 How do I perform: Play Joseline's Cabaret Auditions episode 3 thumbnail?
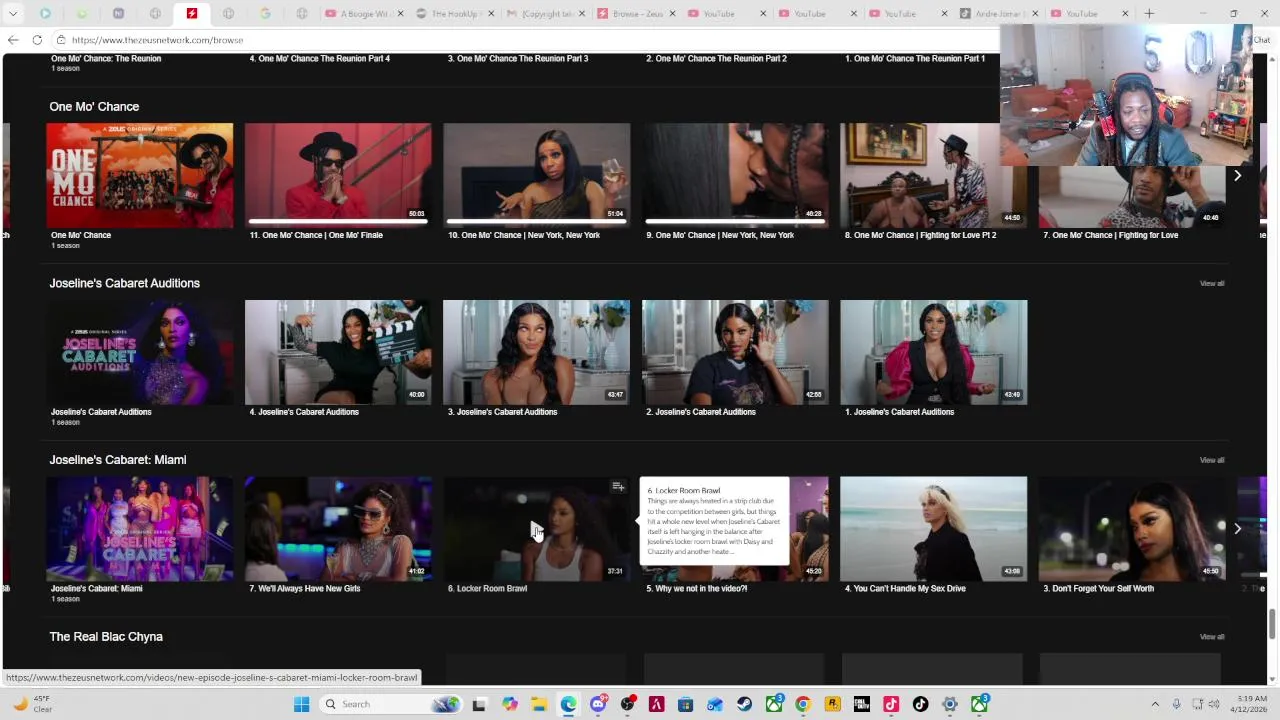[x=537, y=352]
